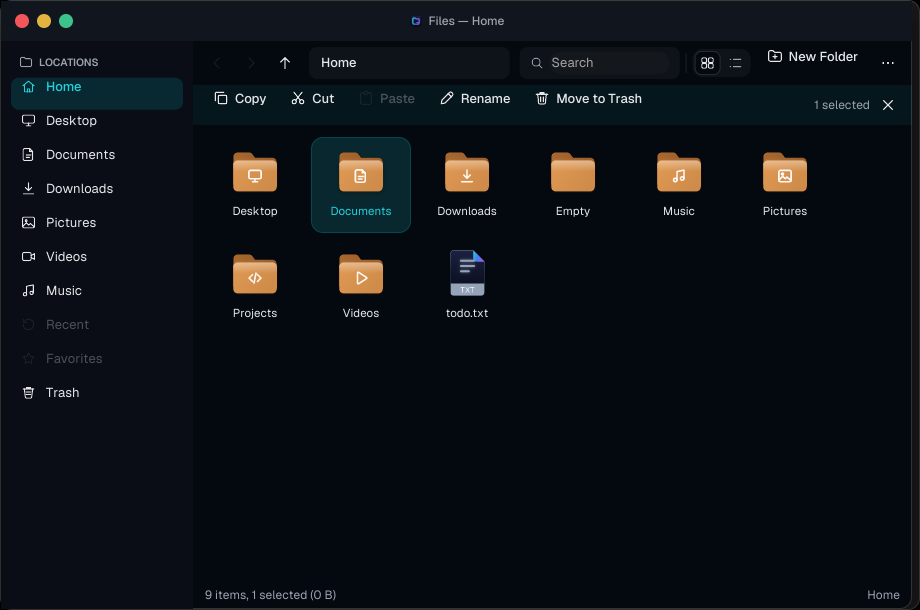
Task: Go up to the parent directory arrow
Action: (x=285, y=63)
